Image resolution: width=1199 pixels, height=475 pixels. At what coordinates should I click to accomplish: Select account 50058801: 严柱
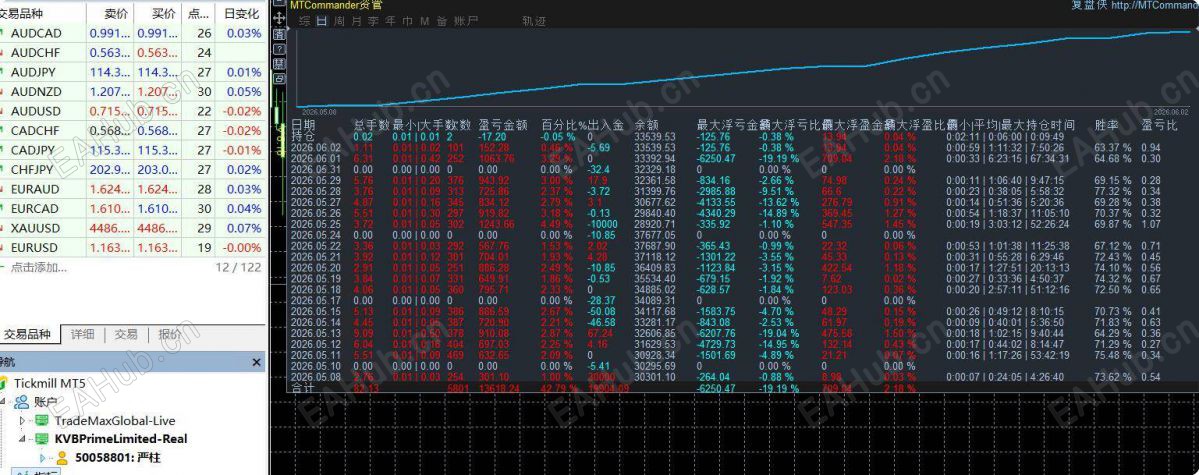pos(118,457)
